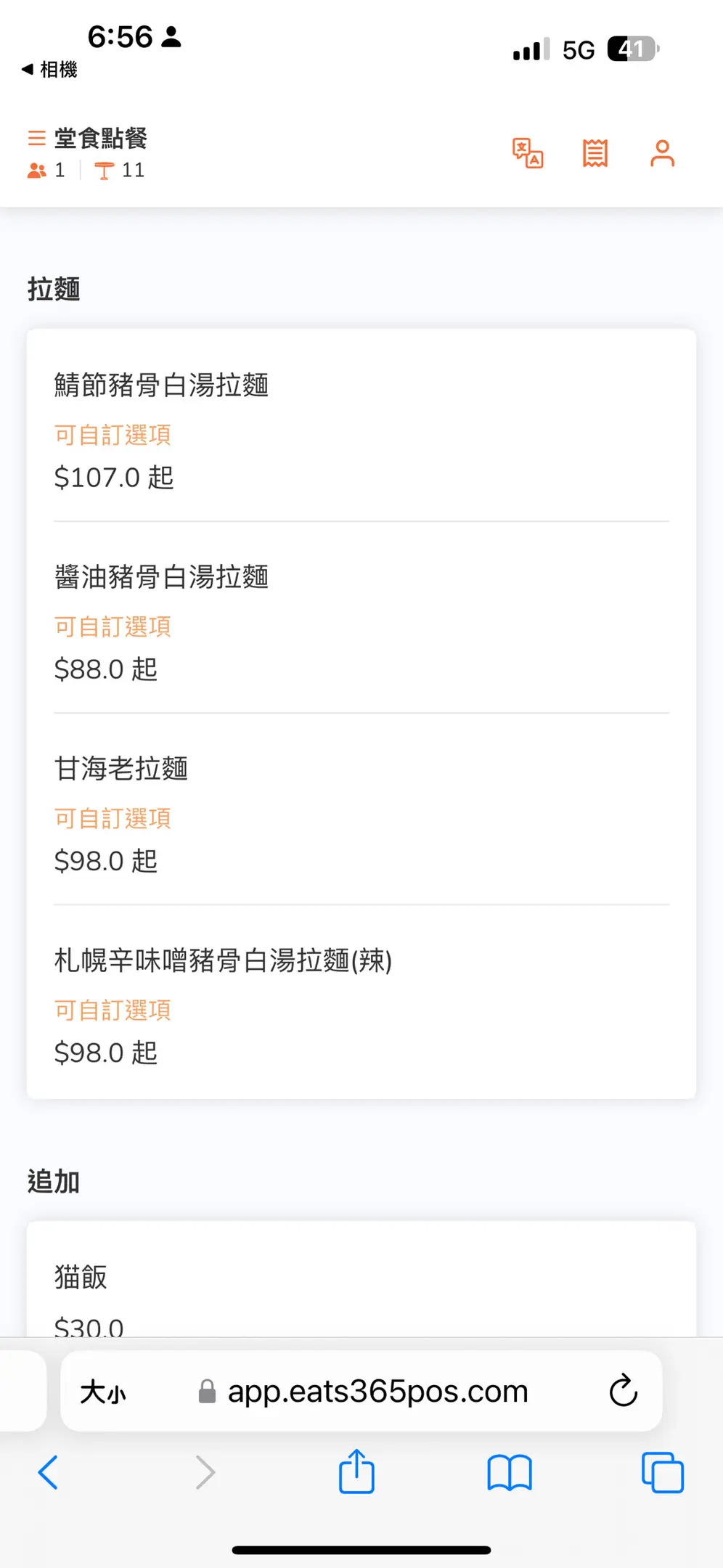This screenshot has height=1568, width=723.
Task: Select 醬油豬骨白湯拉麵 menu item
Action: tap(161, 577)
